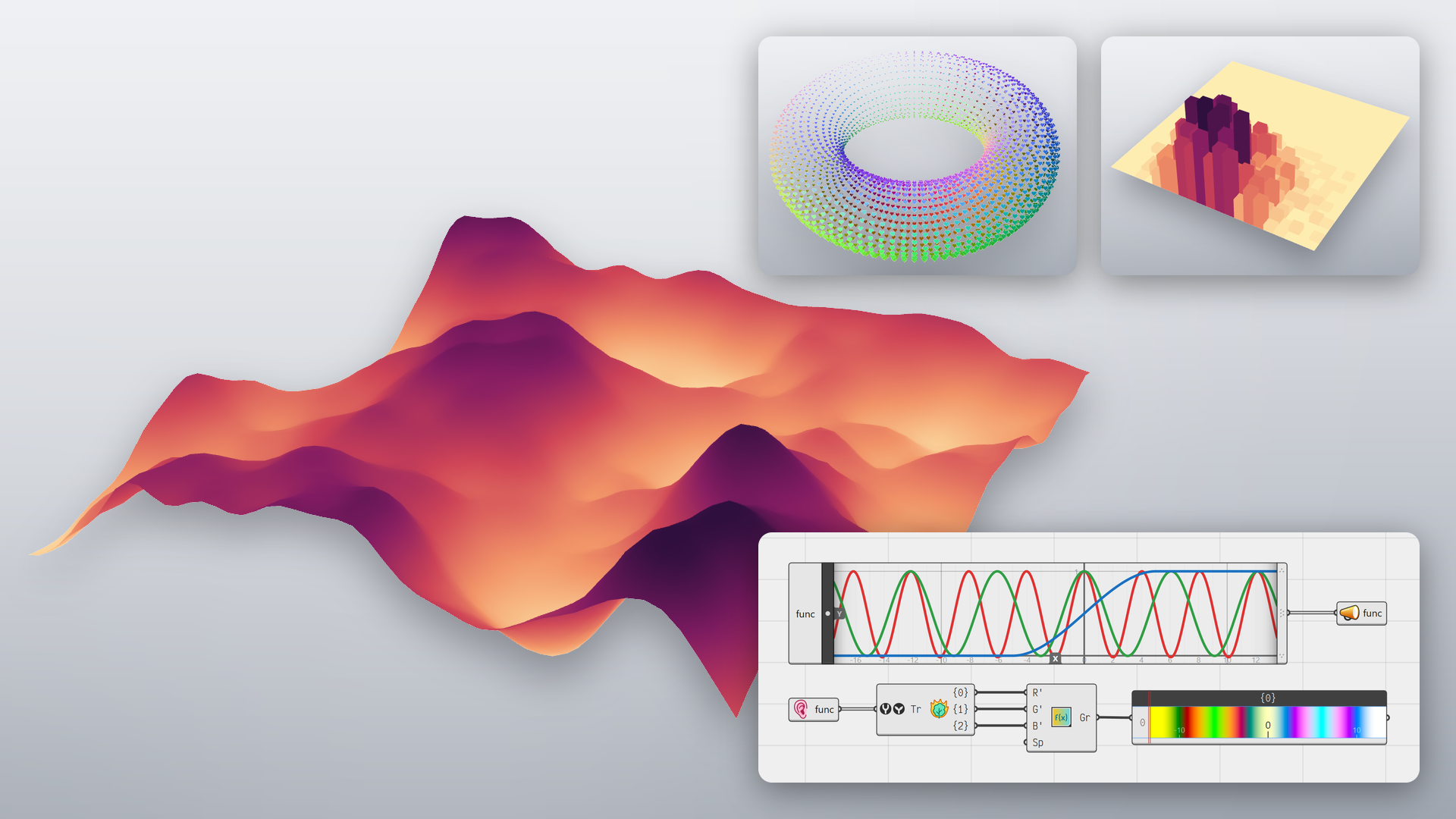The image size is (1456, 819).
Task: Click the graft fork icon on Tr input
Action: (x=885, y=709)
